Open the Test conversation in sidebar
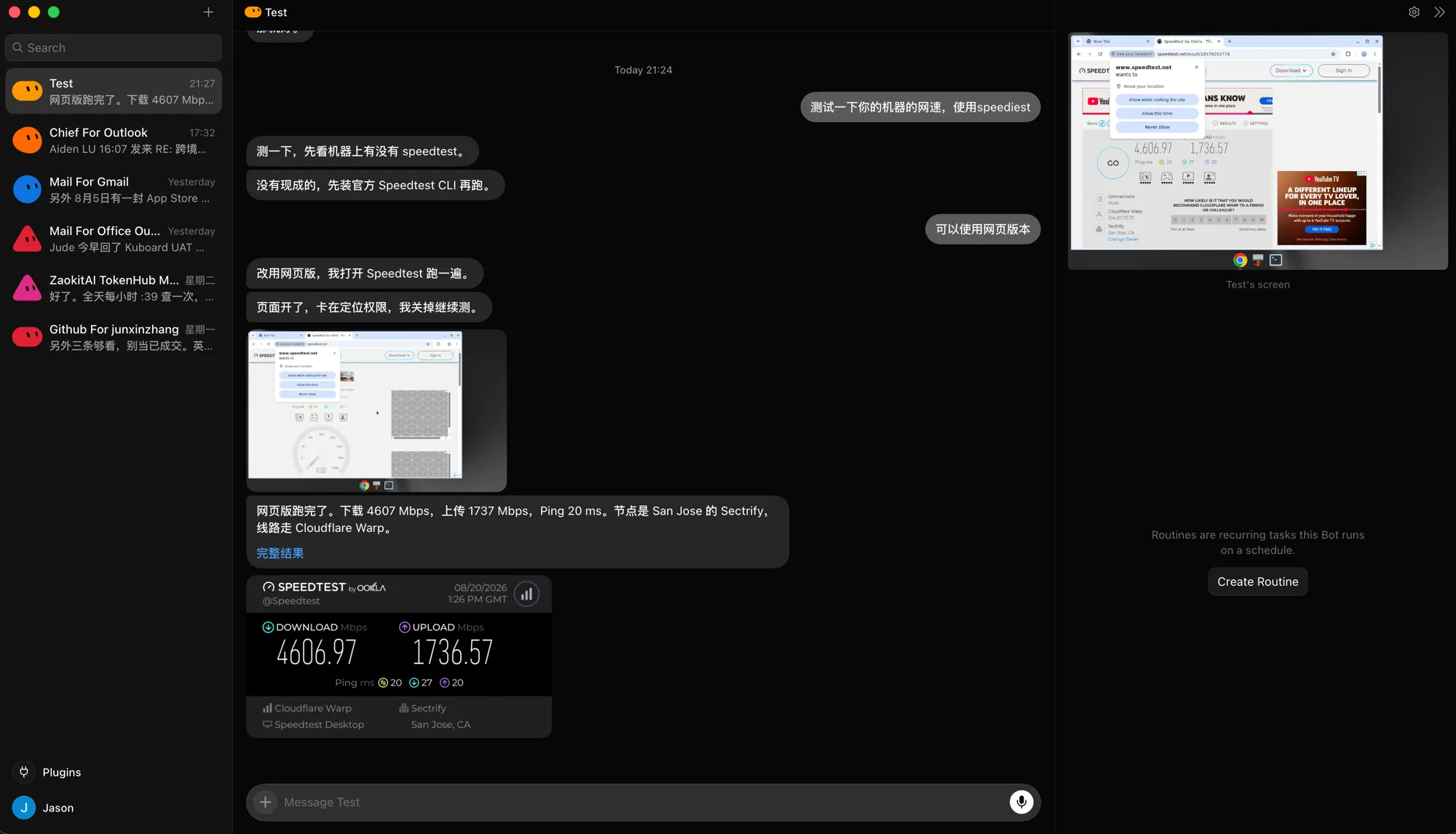The image size is (1456, 834). 114,91
